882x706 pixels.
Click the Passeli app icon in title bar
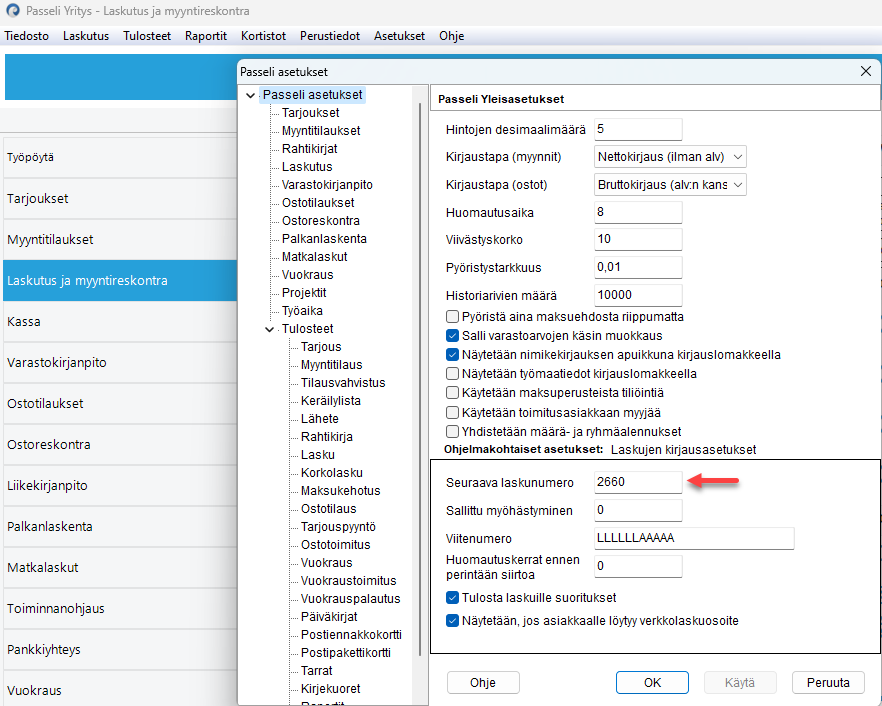(12, 11)
